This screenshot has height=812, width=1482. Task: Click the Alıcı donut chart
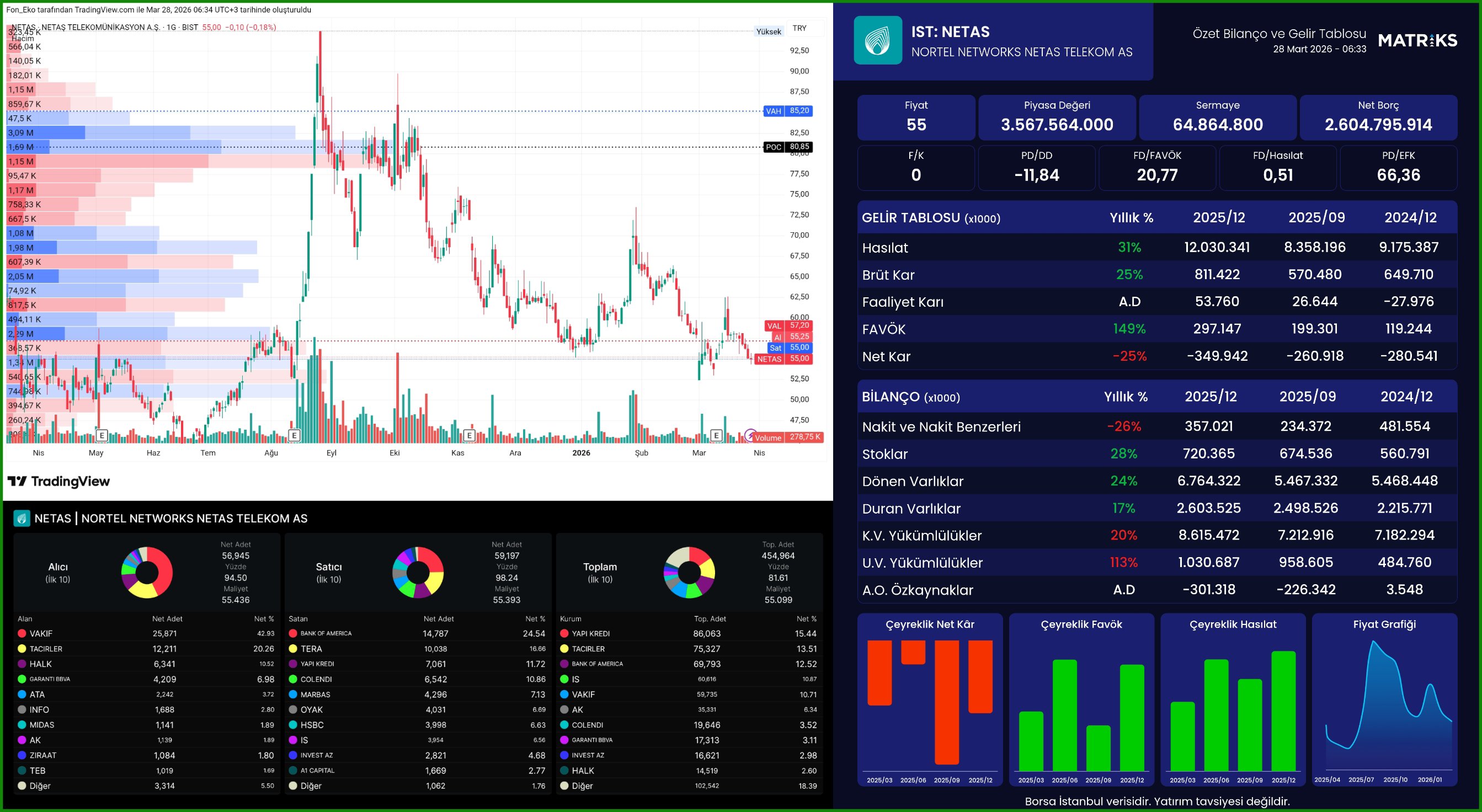147,572
